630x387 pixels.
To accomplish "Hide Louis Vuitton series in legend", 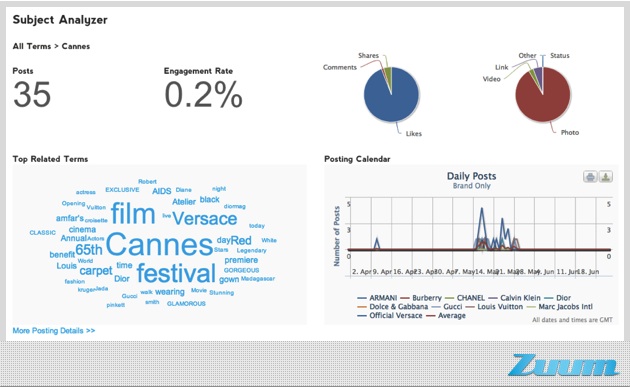I will (494, 307).
